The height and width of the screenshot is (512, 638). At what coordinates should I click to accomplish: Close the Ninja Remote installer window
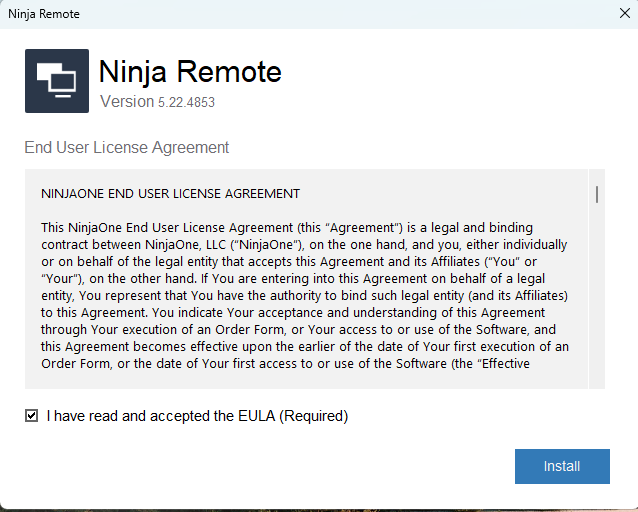624,14
